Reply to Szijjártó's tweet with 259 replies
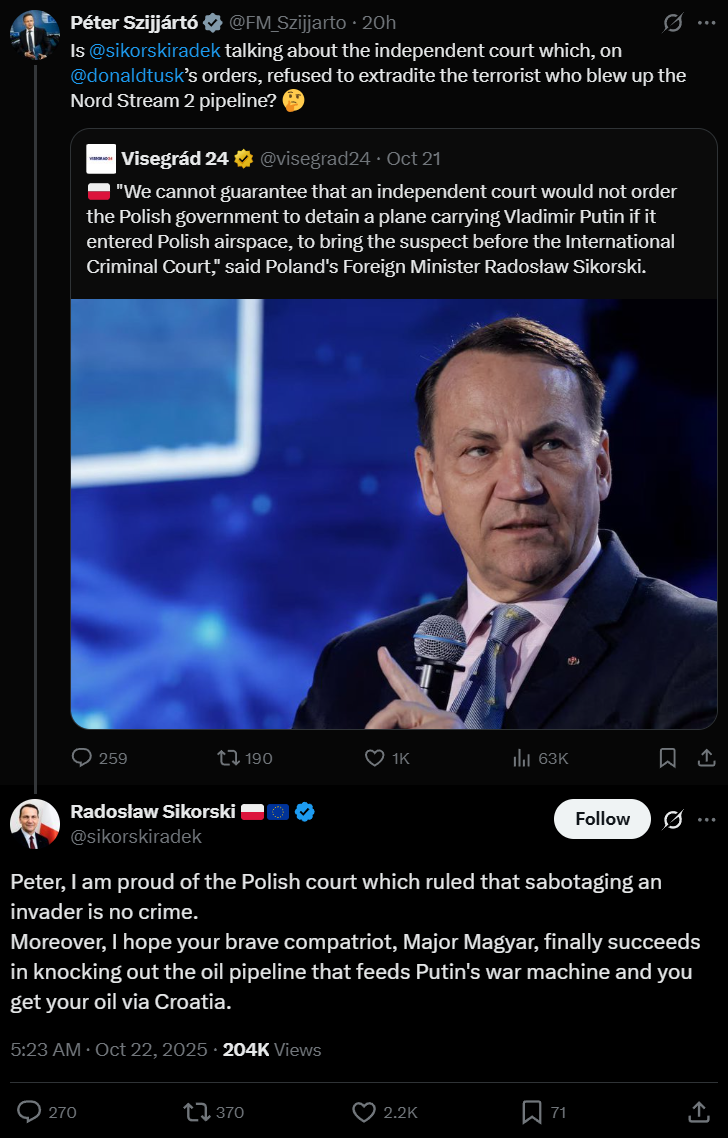This screenshot has width=728, height=1138. pyautogui.click(x=83, y=758)
